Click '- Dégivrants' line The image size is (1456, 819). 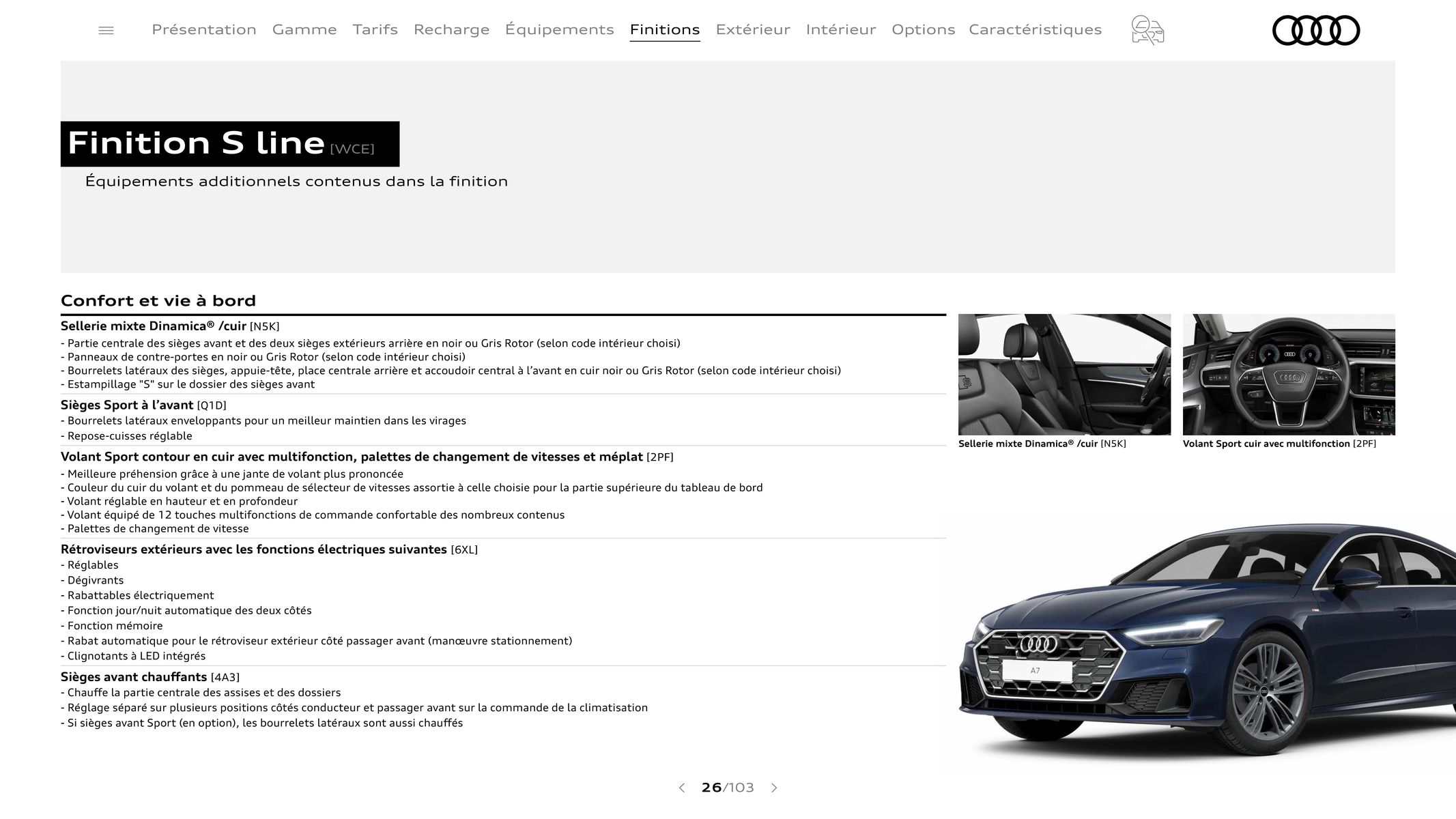click(92, 580)
